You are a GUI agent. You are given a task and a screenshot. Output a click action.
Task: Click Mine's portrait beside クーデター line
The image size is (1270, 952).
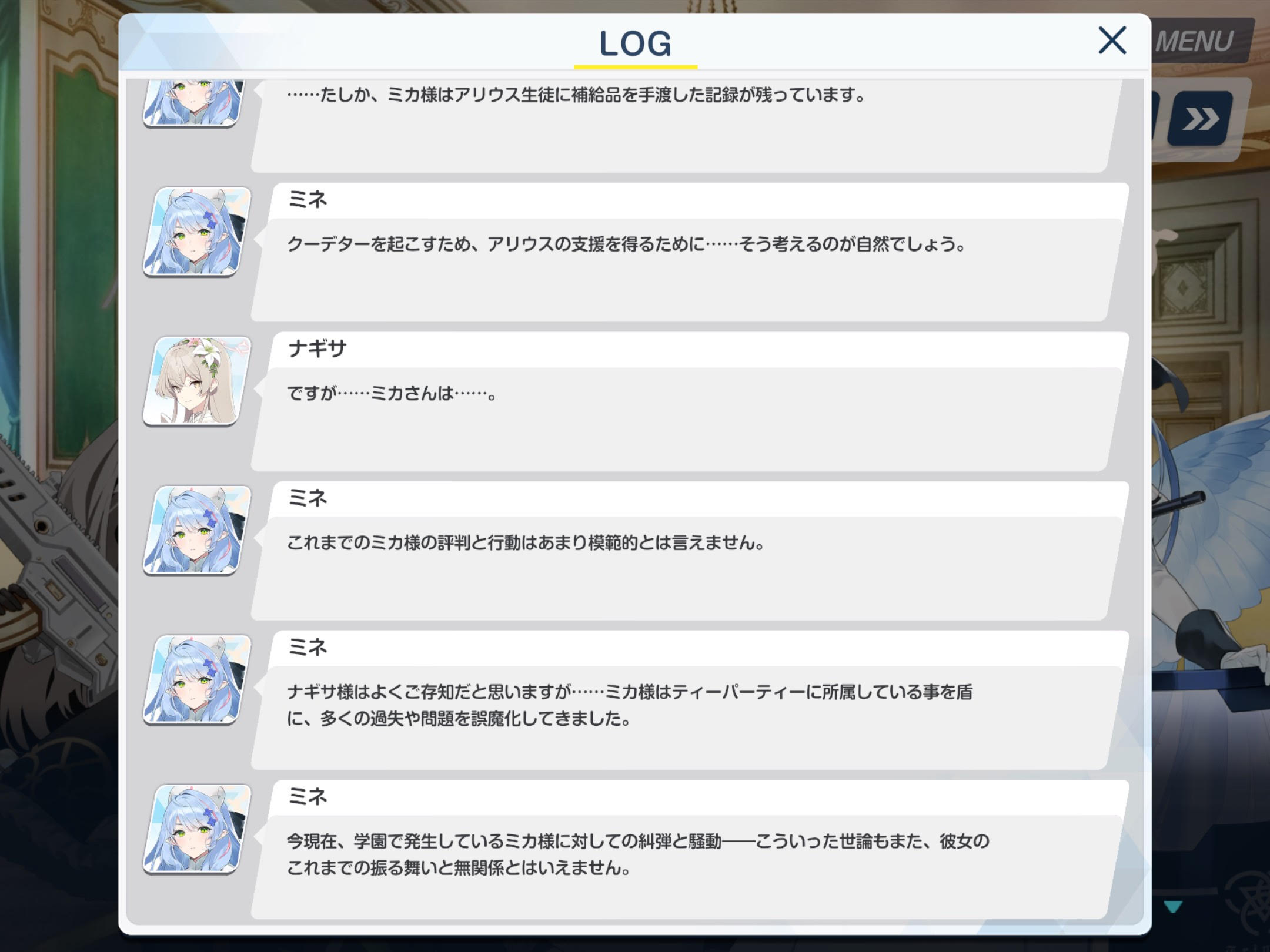[197, 232]
